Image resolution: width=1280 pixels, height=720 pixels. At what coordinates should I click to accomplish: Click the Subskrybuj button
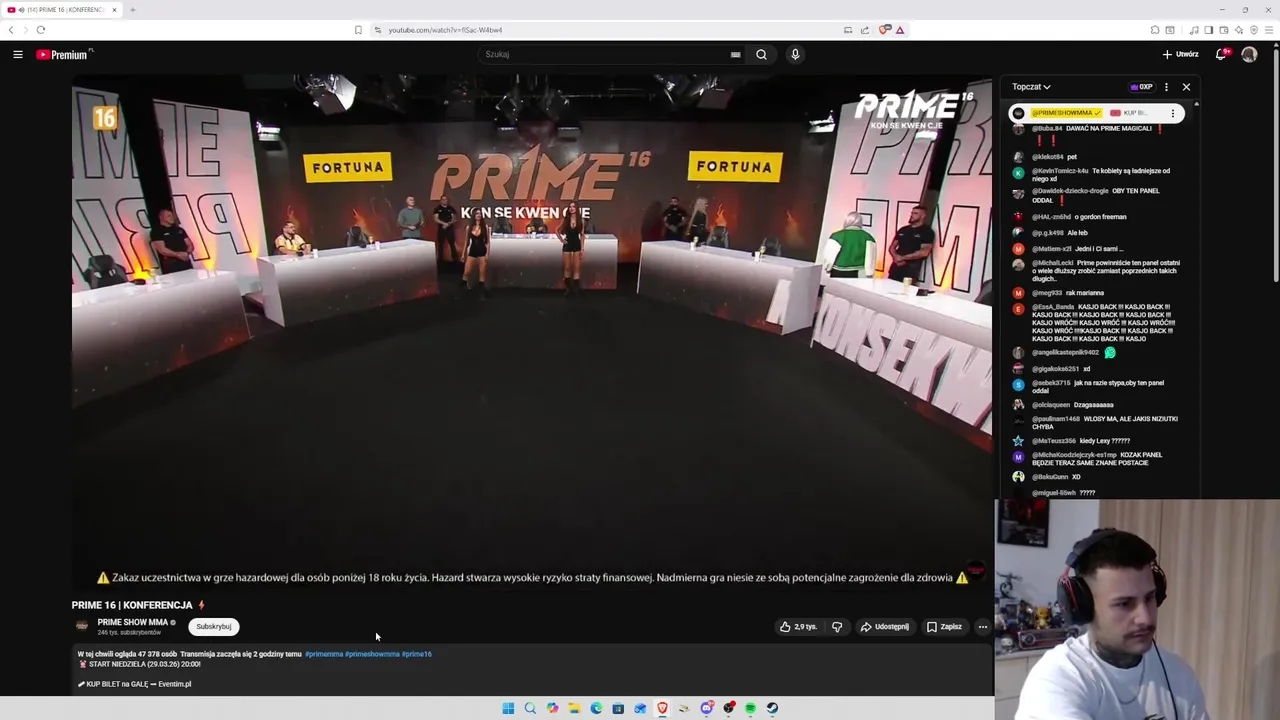pos(214,627)
